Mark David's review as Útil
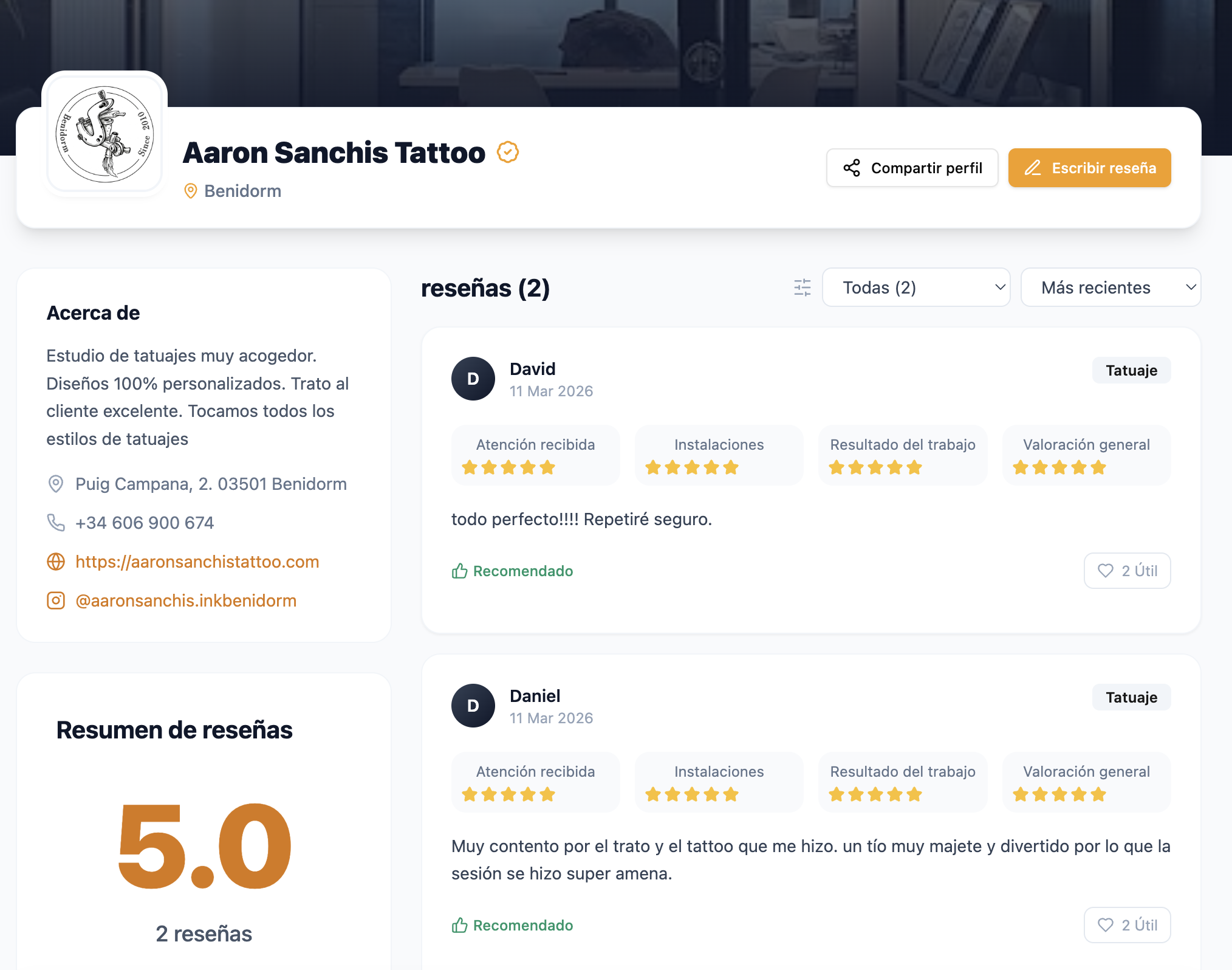This screenshot has height=970, width=1232. pyautogui.click(x=1127, y=571)
